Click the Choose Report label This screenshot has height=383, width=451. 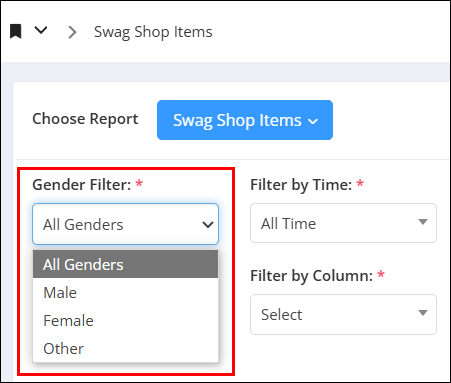click(85, 119)
